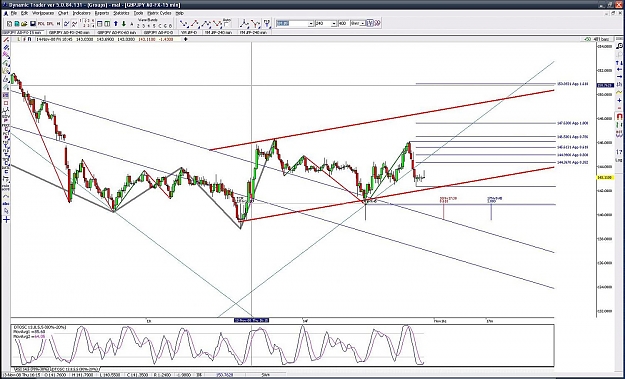The width and height of the screenshot is (625, 379).
Task: Click the yellow current price label on price axis
Action: (x=605, y=177)
